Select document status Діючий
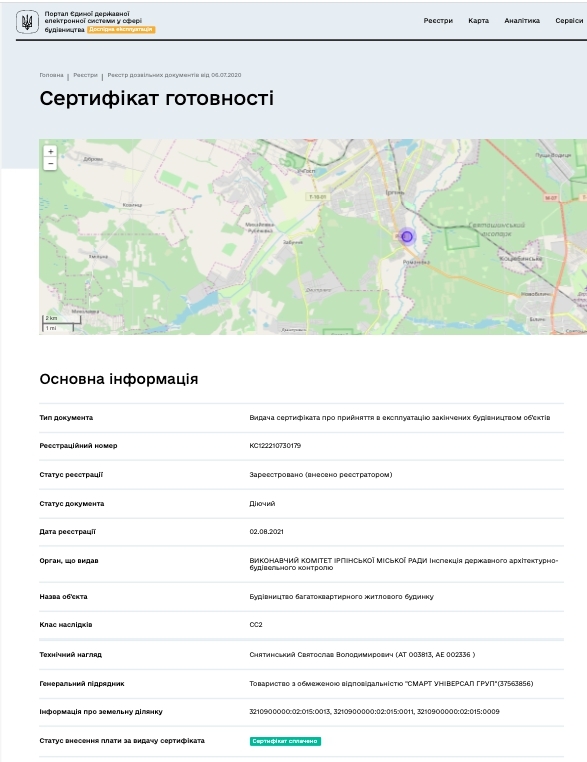Image resolution: width=587 pixels, height=762 pixels. point(262,503)
